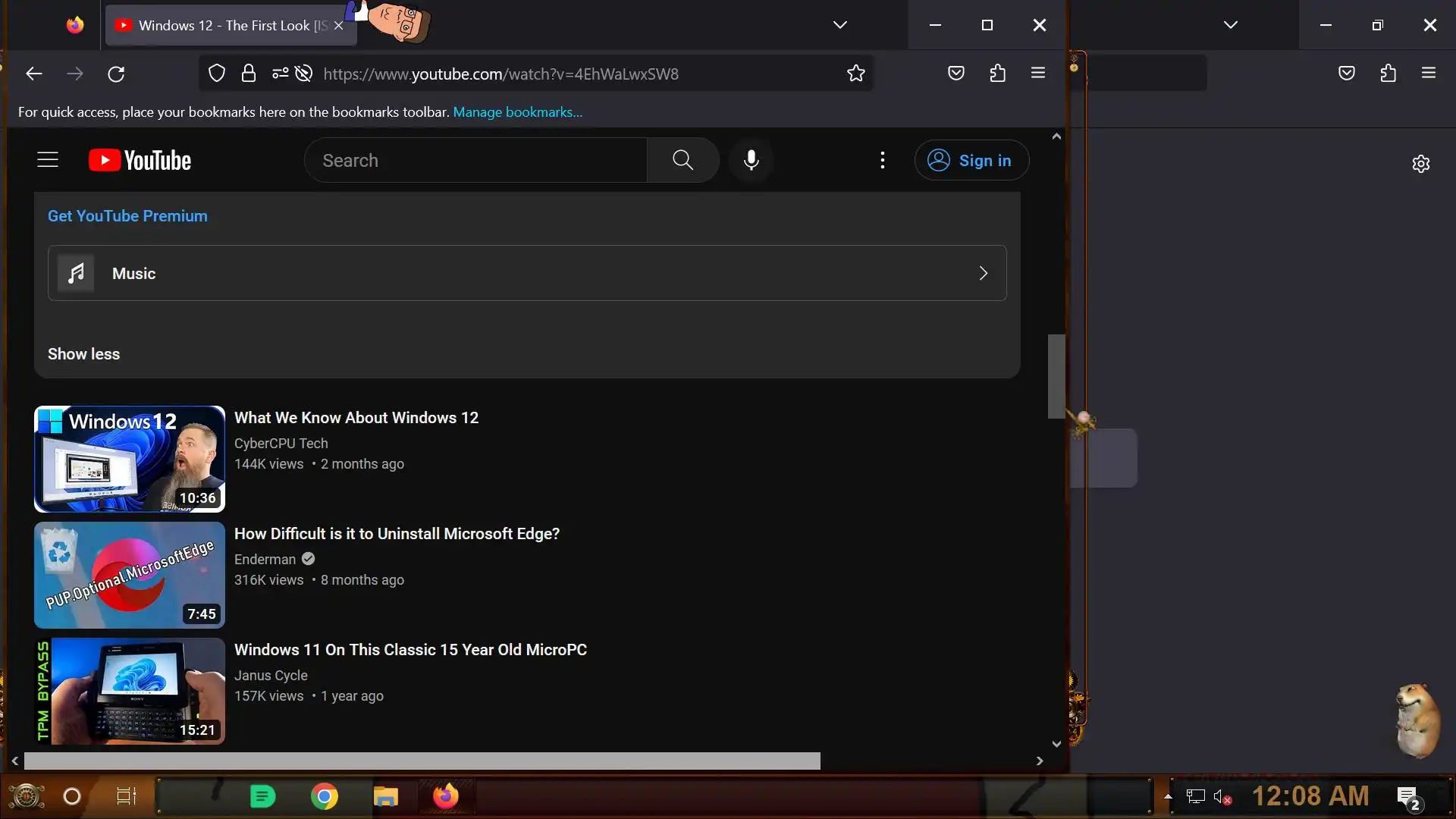This screenshot has height=819, width=1456.
Task: Open the Manage bookmarks link
Action: point(517,112)
